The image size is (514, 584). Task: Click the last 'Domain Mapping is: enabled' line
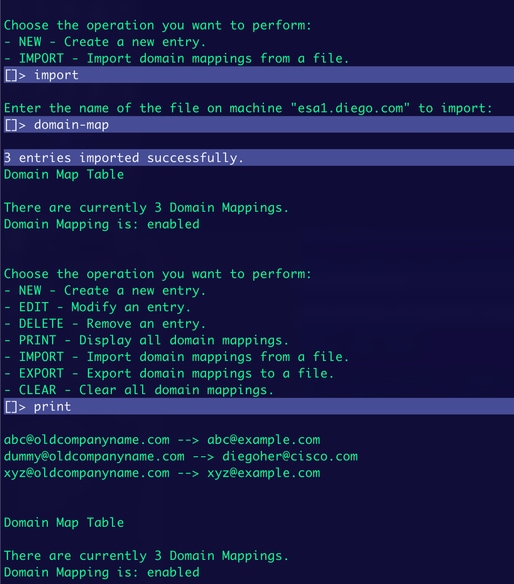(x=102, y=572)
